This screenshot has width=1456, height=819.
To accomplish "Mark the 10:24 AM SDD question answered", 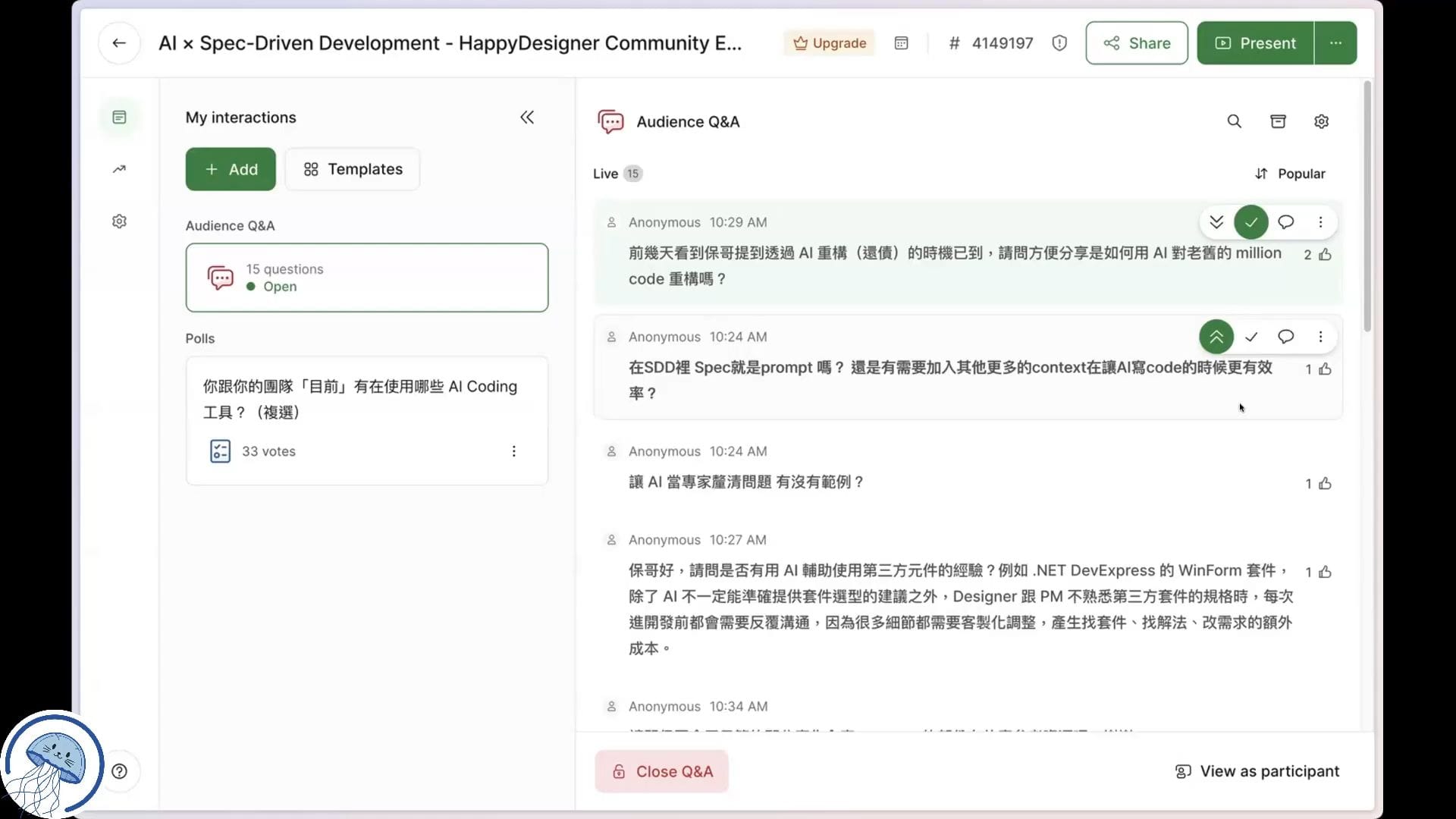I will click(1250, 337).
